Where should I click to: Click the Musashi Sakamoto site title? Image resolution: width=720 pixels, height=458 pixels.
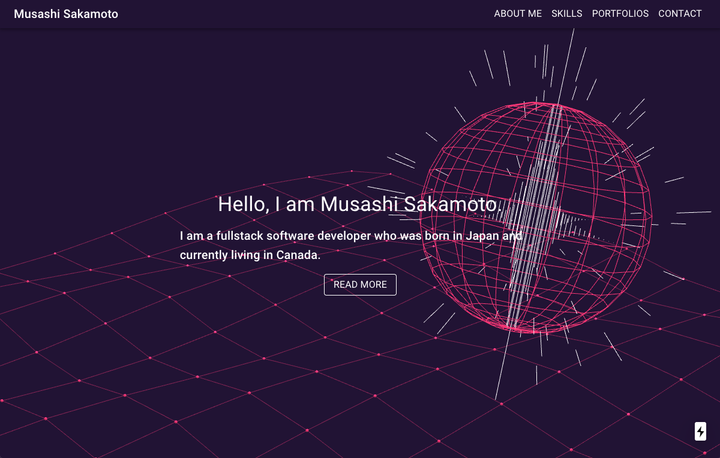pos(66,14)
